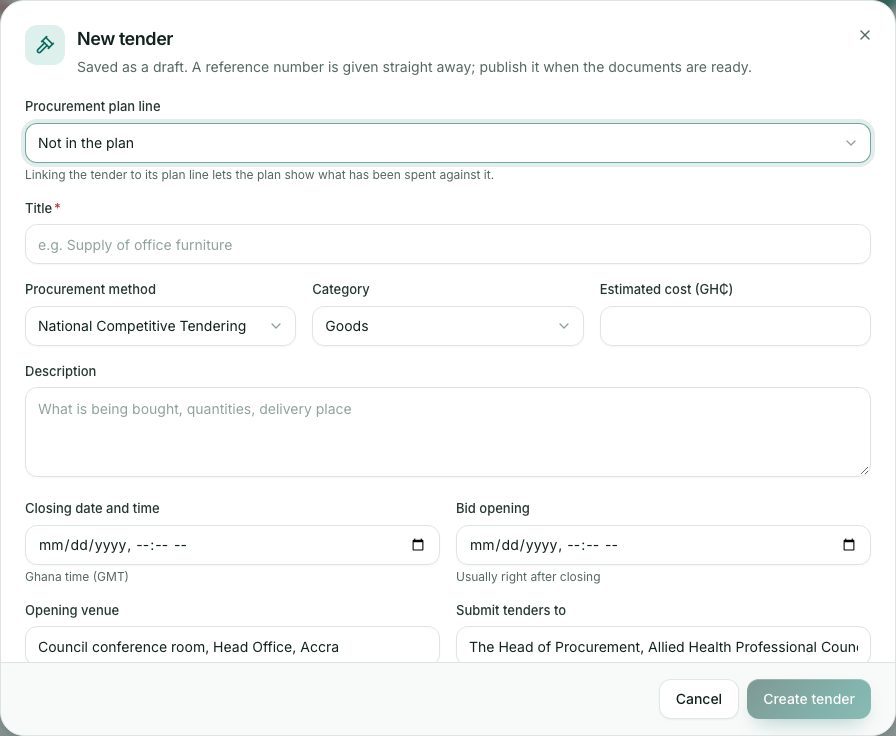Open the Category dropdown

[x=447, y=326]
